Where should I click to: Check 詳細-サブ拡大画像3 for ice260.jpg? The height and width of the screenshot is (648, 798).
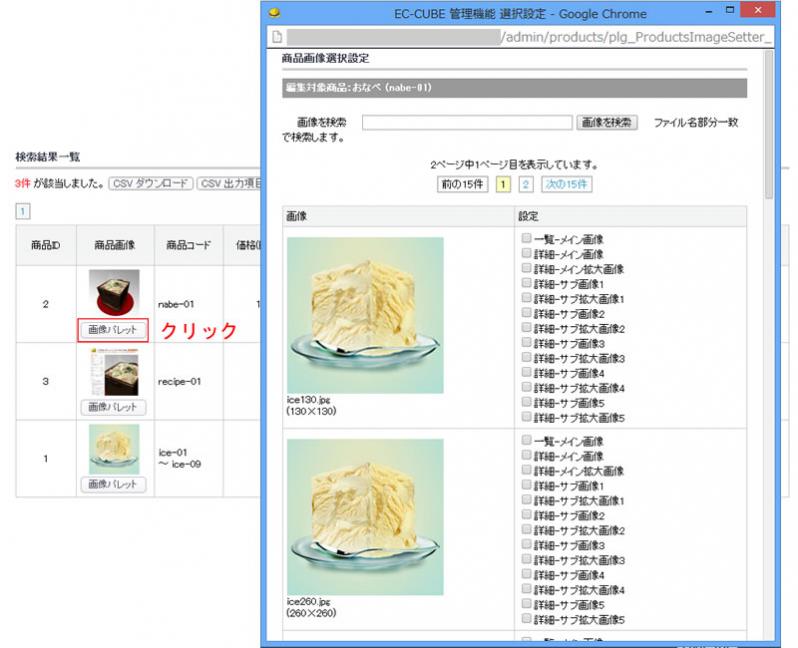[x=526, y=559]
